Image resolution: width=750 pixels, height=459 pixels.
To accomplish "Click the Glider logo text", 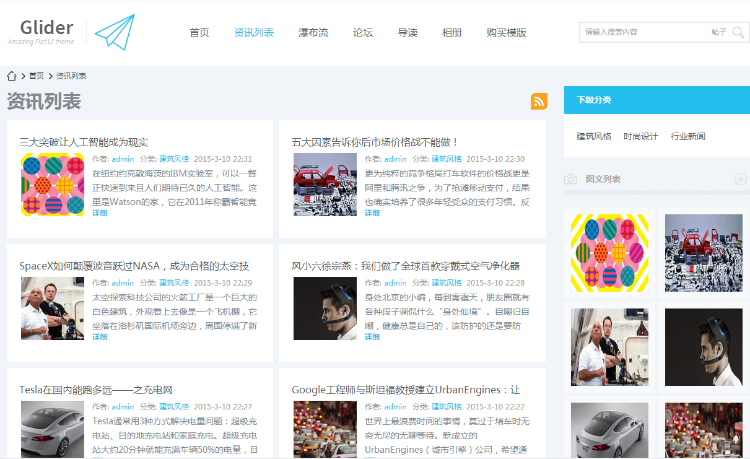I will click(x=46, y=28).
